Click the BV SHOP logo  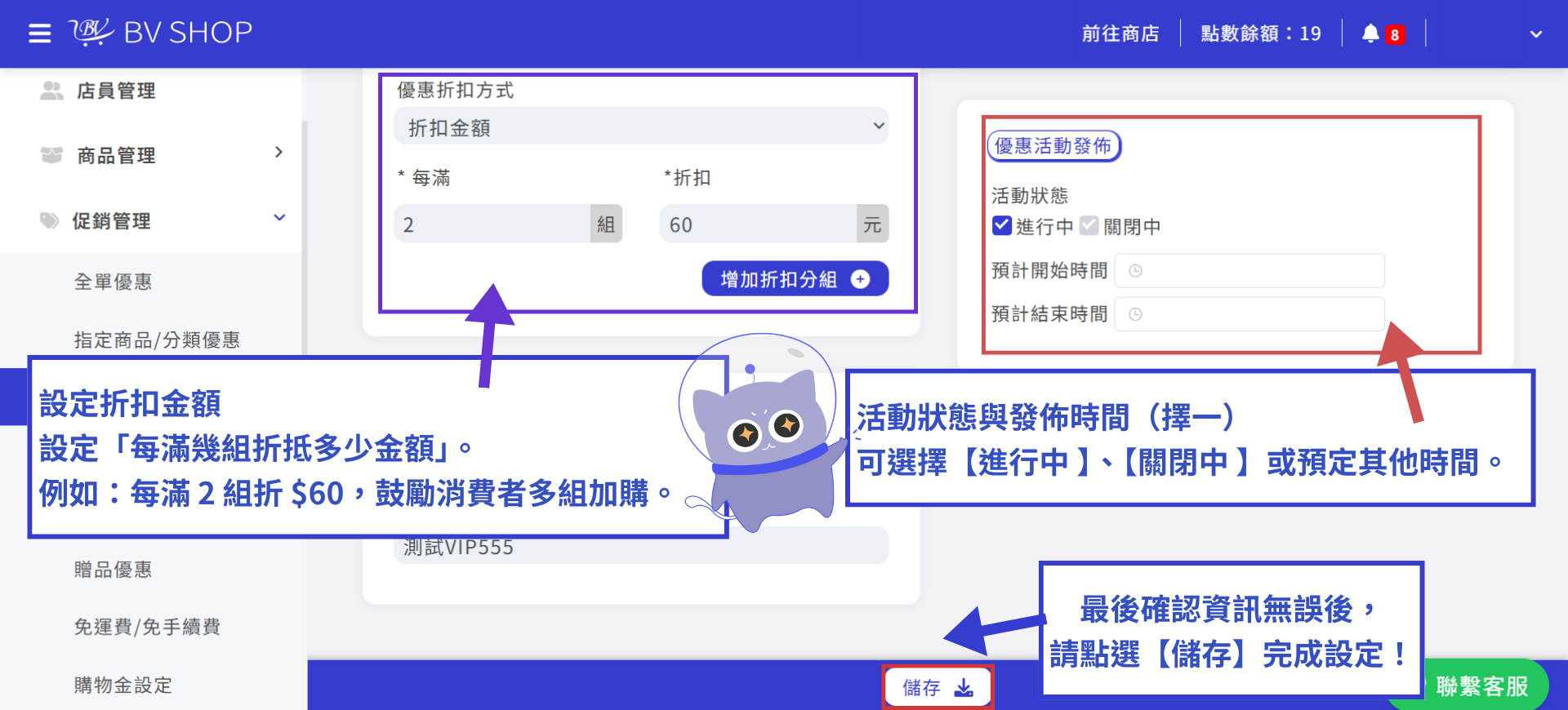tap(160, 33)
